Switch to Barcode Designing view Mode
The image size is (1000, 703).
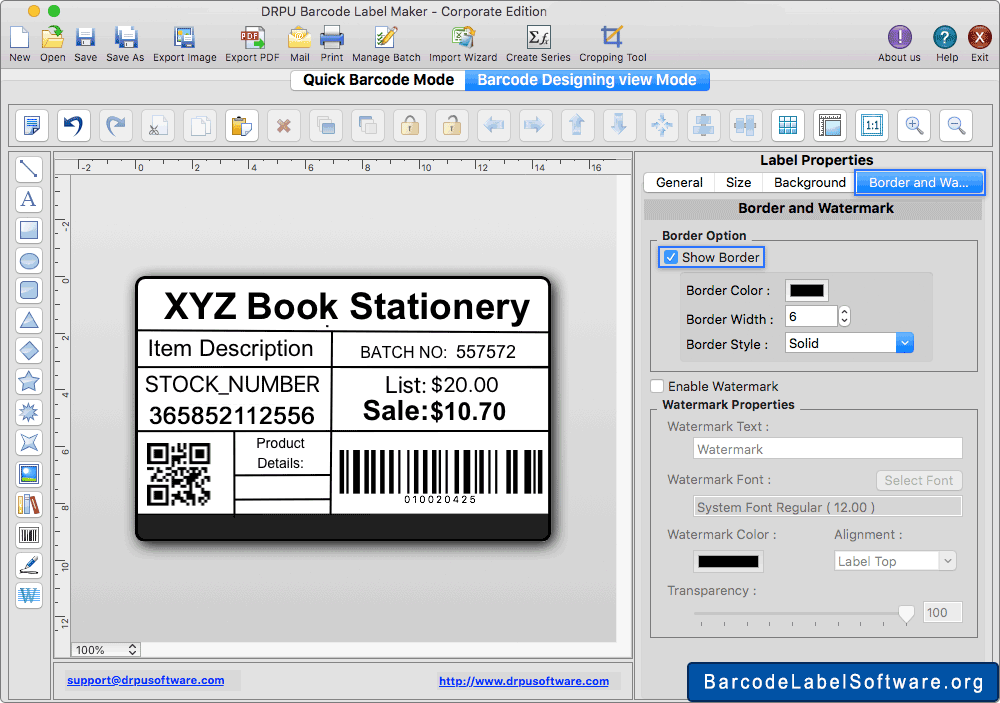587,80
